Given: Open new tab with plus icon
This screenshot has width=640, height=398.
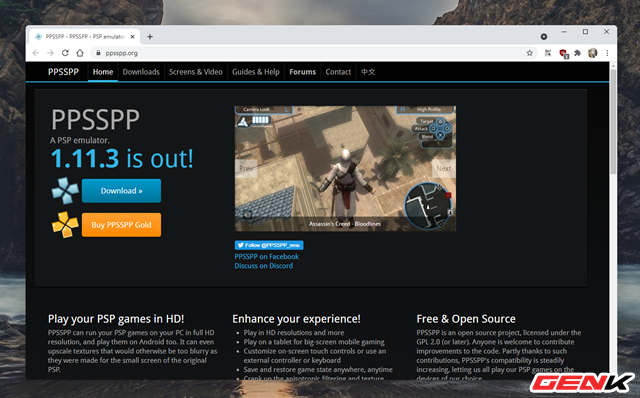Looking at the screenshot, I should tap(150, 37).
